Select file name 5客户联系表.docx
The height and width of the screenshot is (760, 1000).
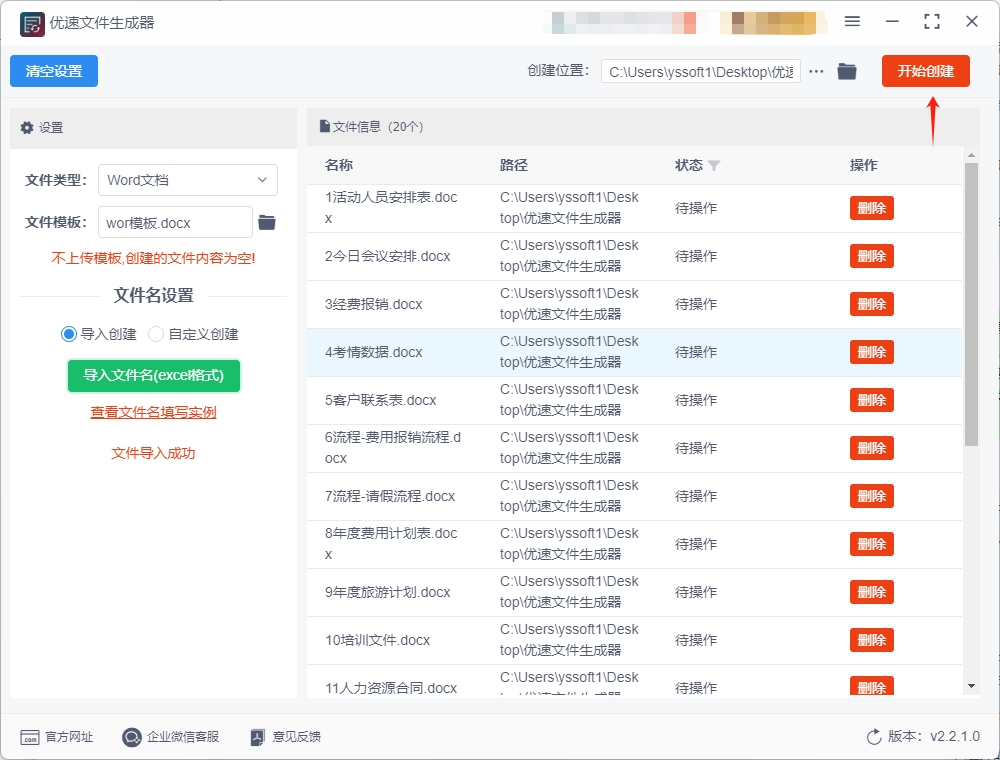coord(381,400)
